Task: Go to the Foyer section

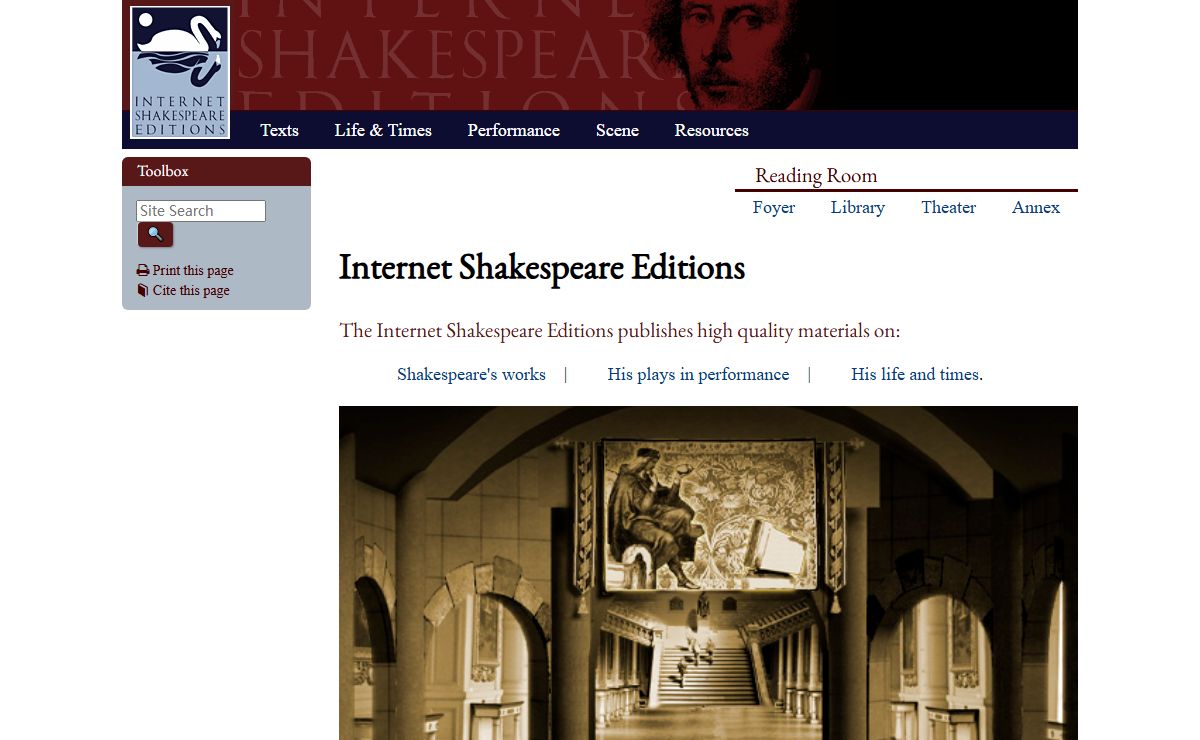Action: (x=774, y=207)
